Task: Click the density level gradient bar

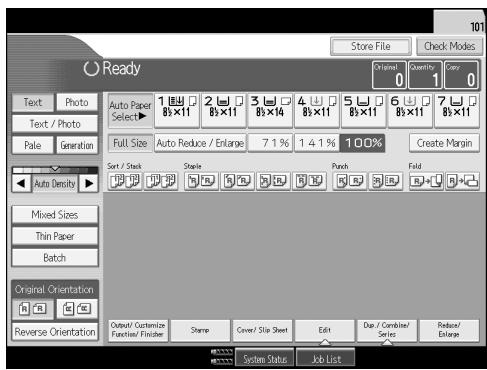Action: tap(55, 170)
